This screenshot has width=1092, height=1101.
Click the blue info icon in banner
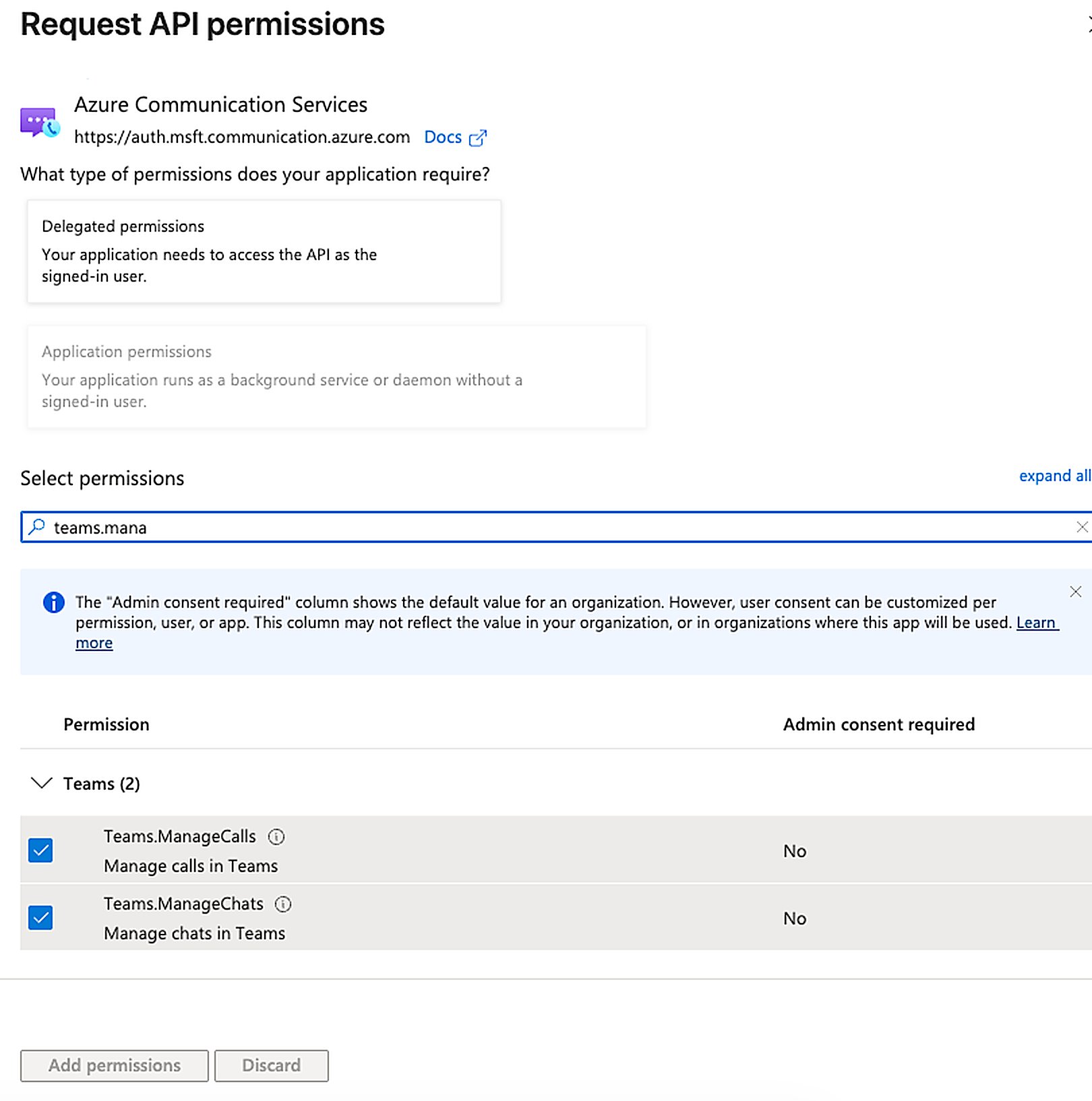coord(53,602)
